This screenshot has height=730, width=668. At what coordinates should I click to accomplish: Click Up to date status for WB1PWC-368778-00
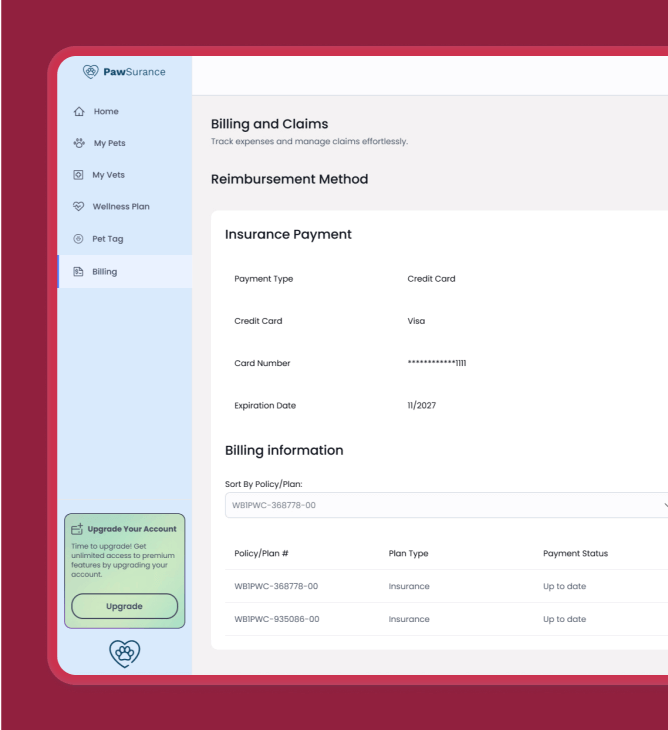pos(564,586)
